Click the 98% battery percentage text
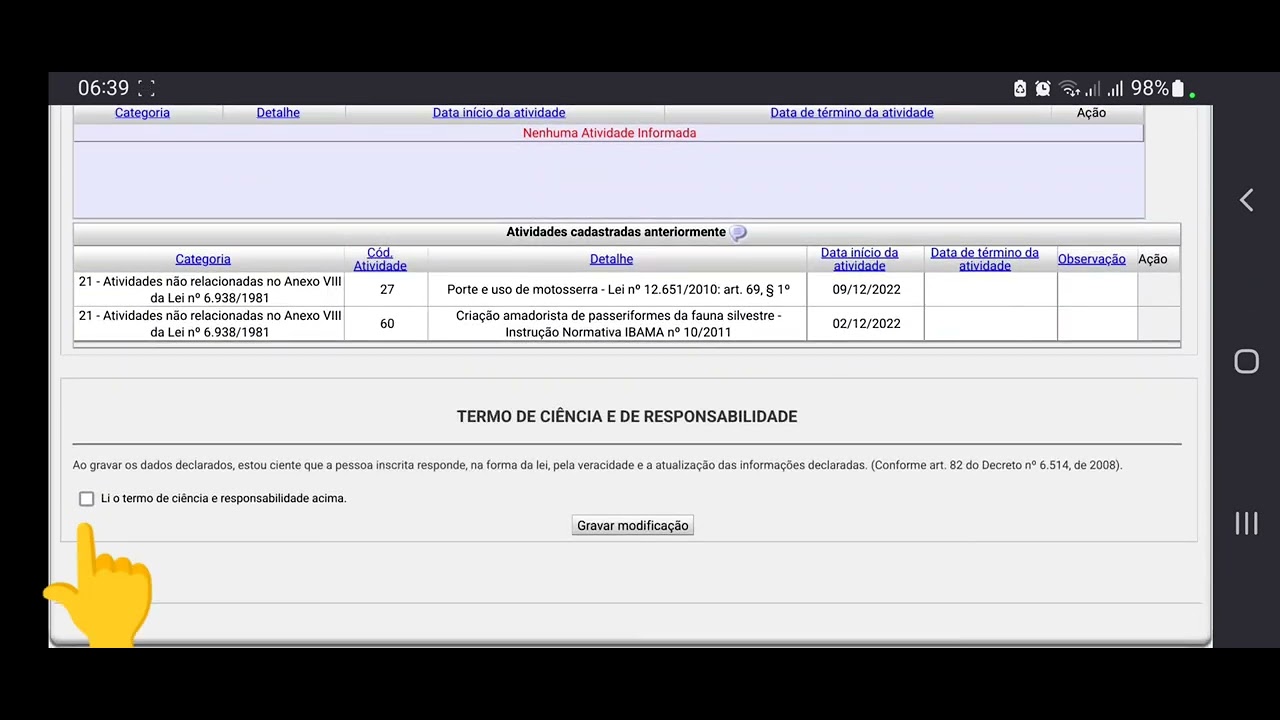1280x720 pixels. (1149, 89)
